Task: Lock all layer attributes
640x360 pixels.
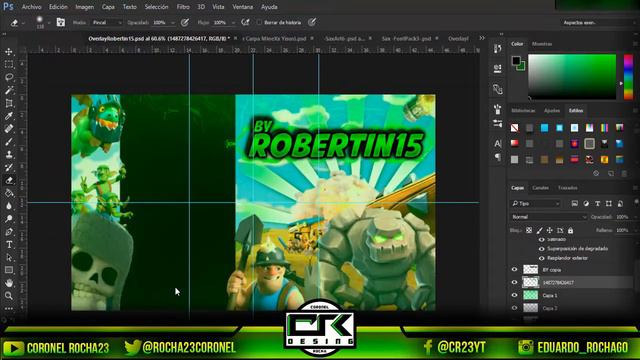Action: point(571,231)
